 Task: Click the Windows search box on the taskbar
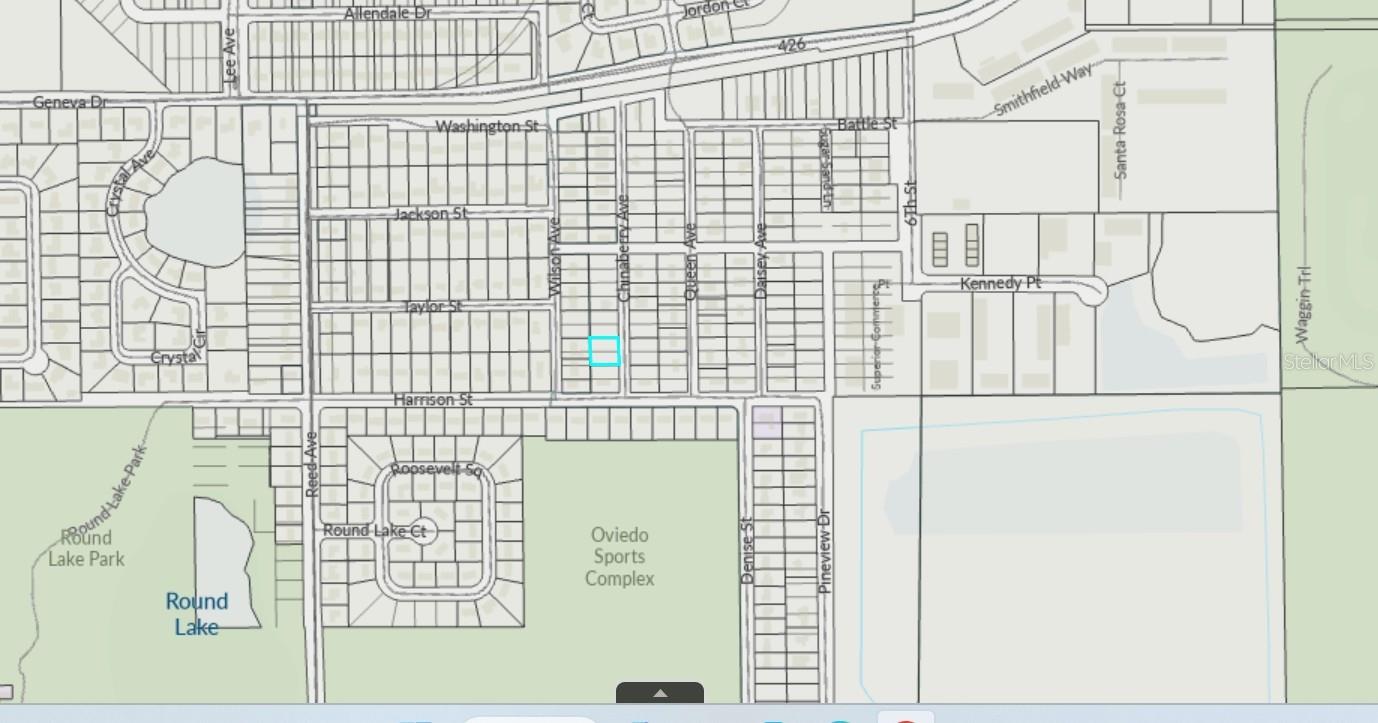pos(530,720)
